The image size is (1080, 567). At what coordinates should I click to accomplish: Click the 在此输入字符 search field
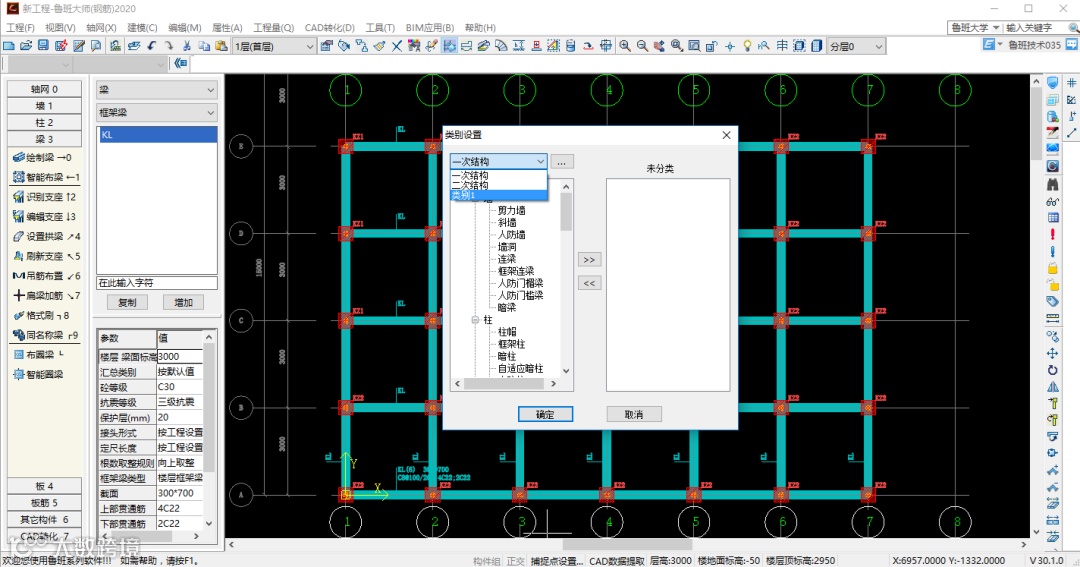157,283
